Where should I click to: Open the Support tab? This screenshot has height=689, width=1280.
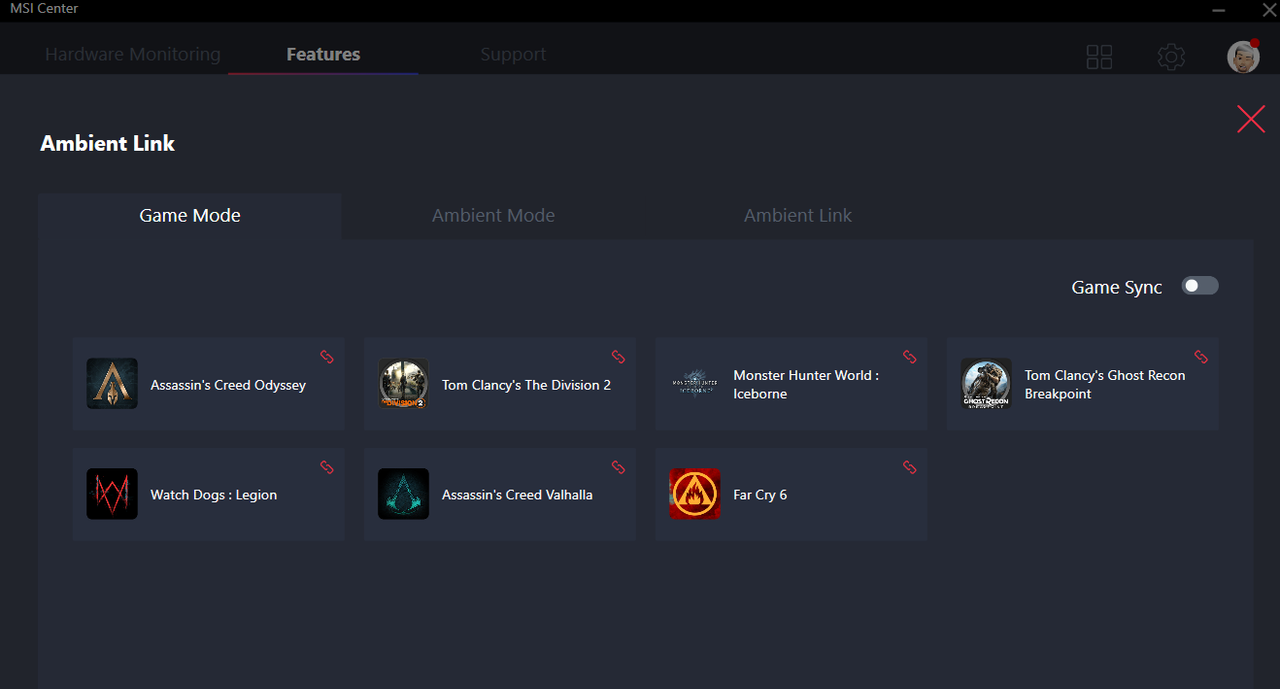513,54
